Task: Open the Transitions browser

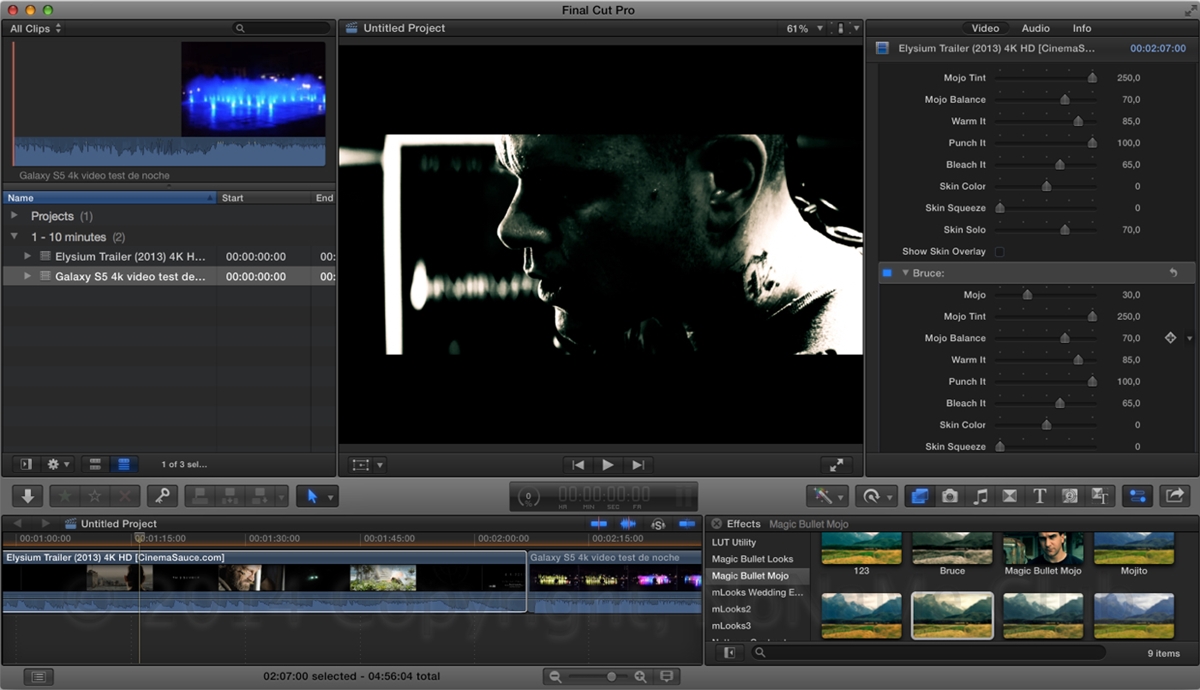Action: (x=1010, y=495)
